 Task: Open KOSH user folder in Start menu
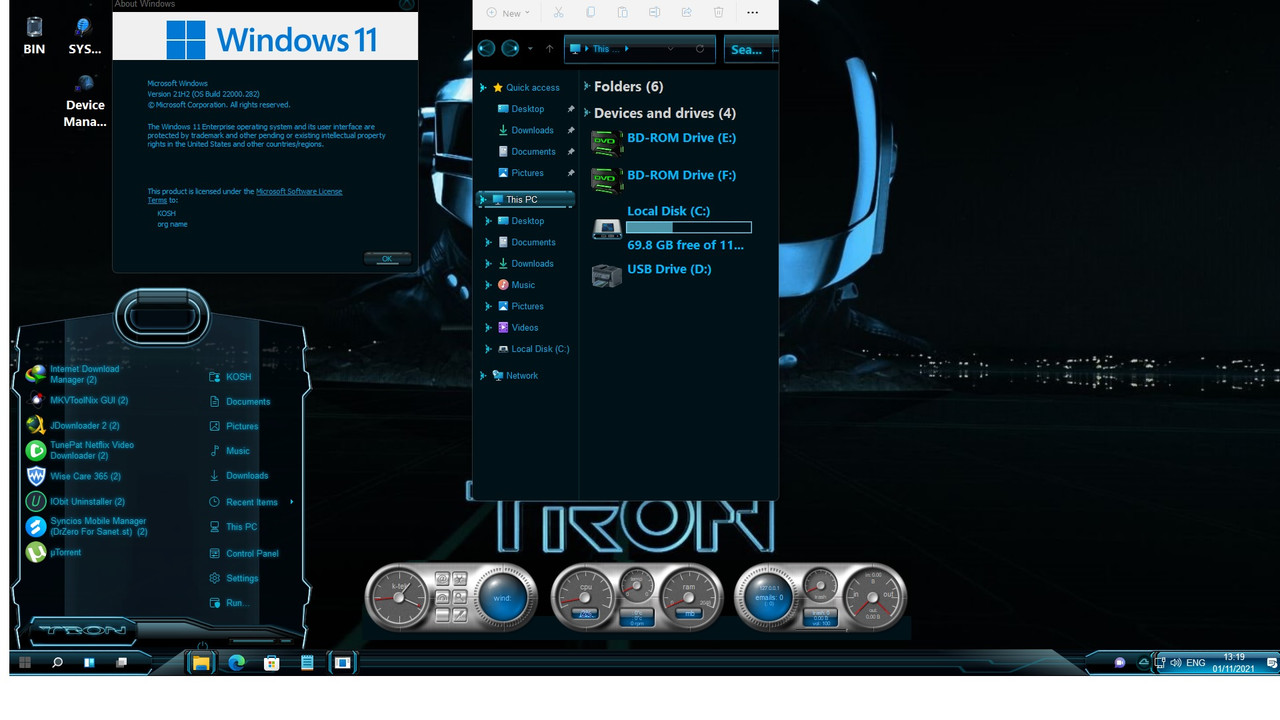point(230,377)
